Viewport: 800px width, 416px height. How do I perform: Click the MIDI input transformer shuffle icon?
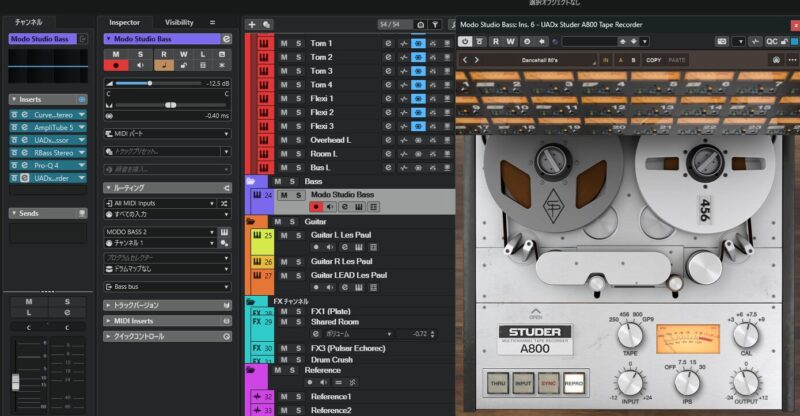(224, 203)
